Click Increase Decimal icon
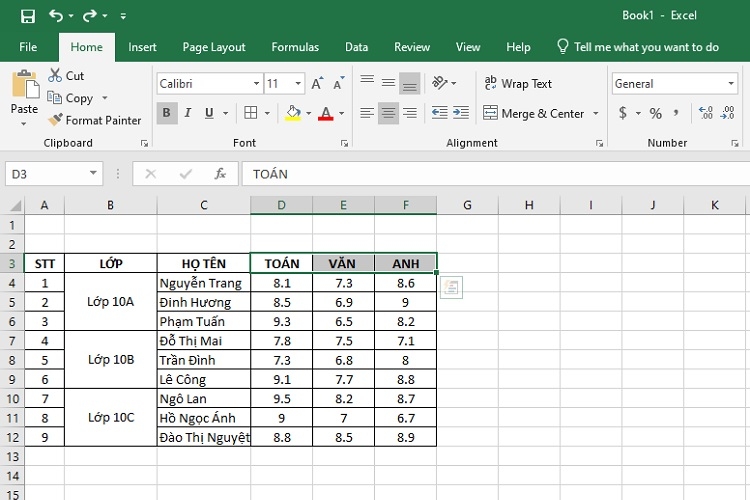This screenshot has width=750, height=500. (706, 113)
